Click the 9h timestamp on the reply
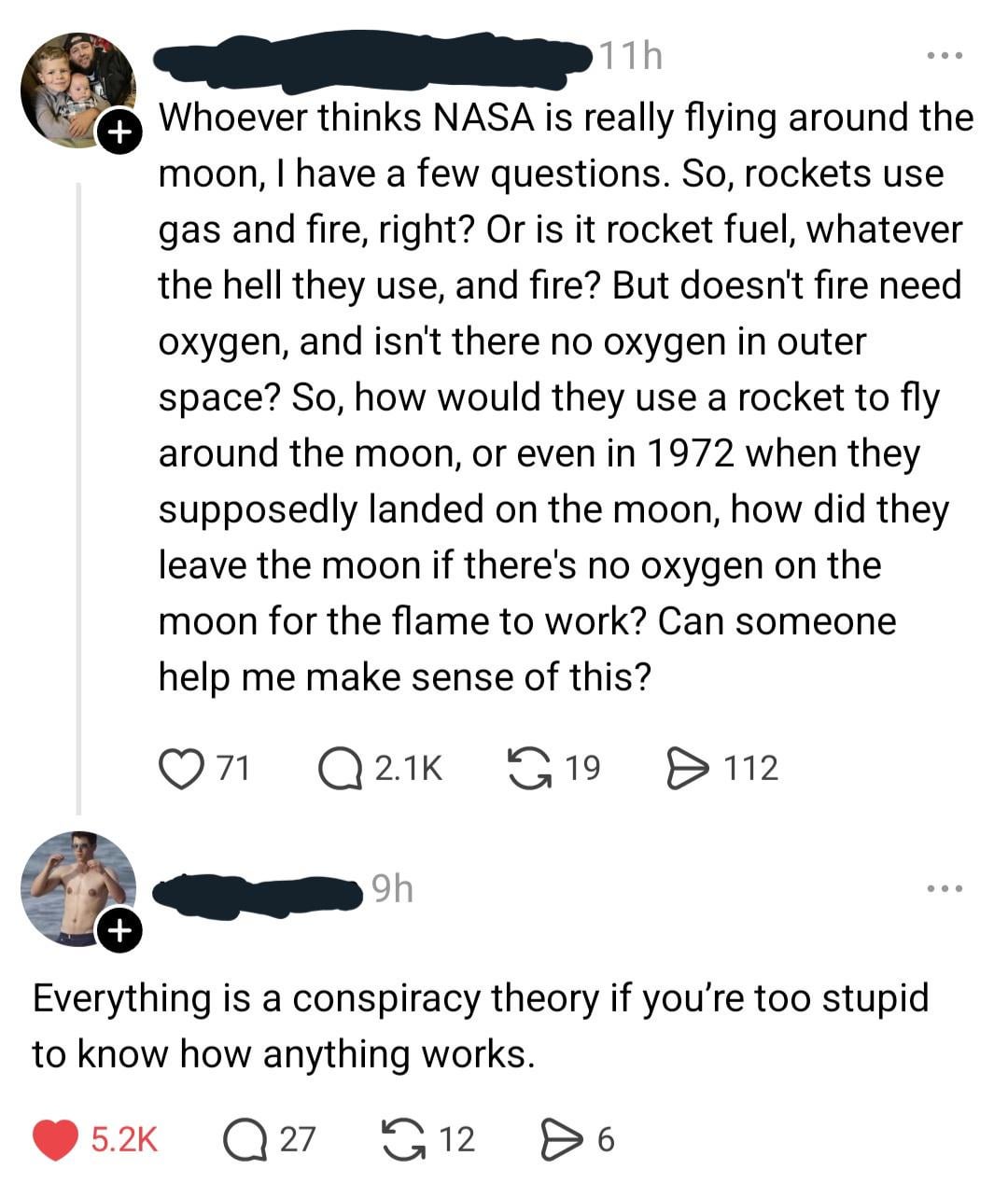The width and height of the screenshot is (1008, 1184). coord(391,889)
